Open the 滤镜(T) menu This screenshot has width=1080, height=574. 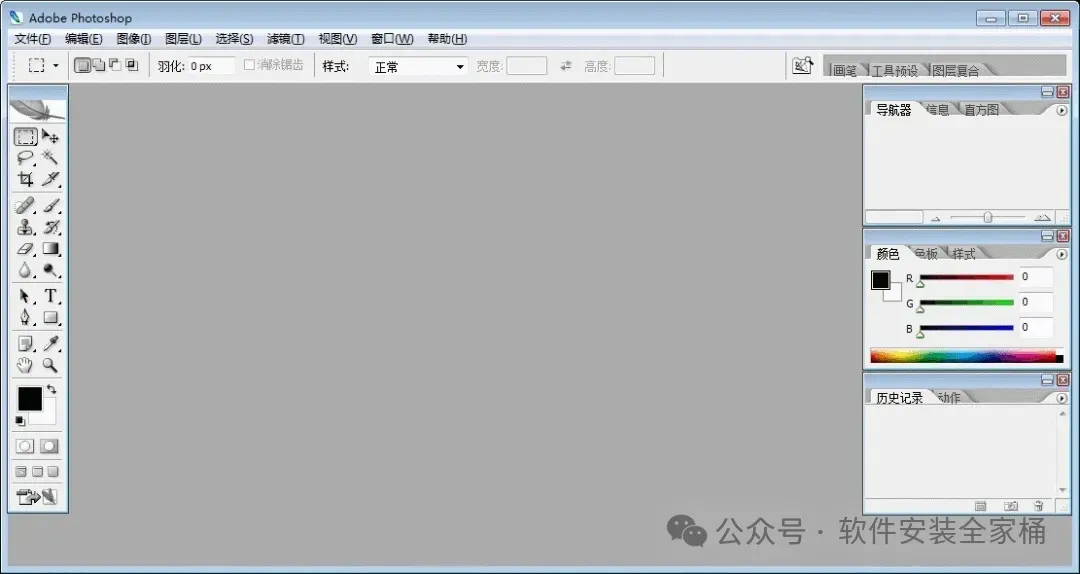coord(286,39)
